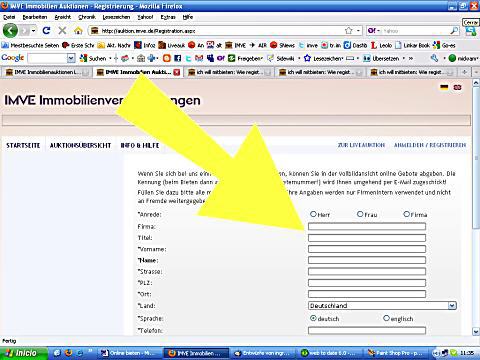
Task: Expand the Land dropdown showing Deutschland
Action: point(452,306)
